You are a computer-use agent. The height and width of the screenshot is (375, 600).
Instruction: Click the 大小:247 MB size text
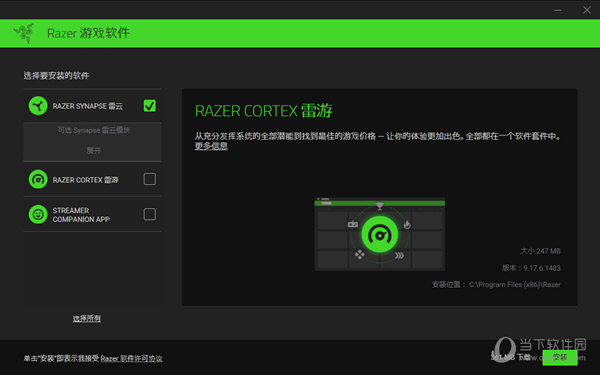(x=540, y=251)
